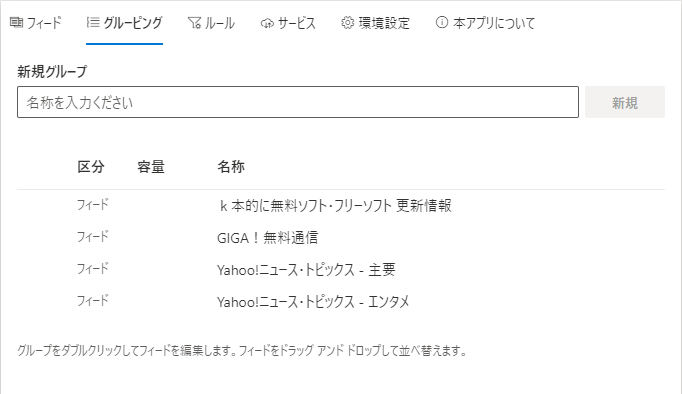Click the 新規 button
The image size is (682, 394).
(625, 102)
